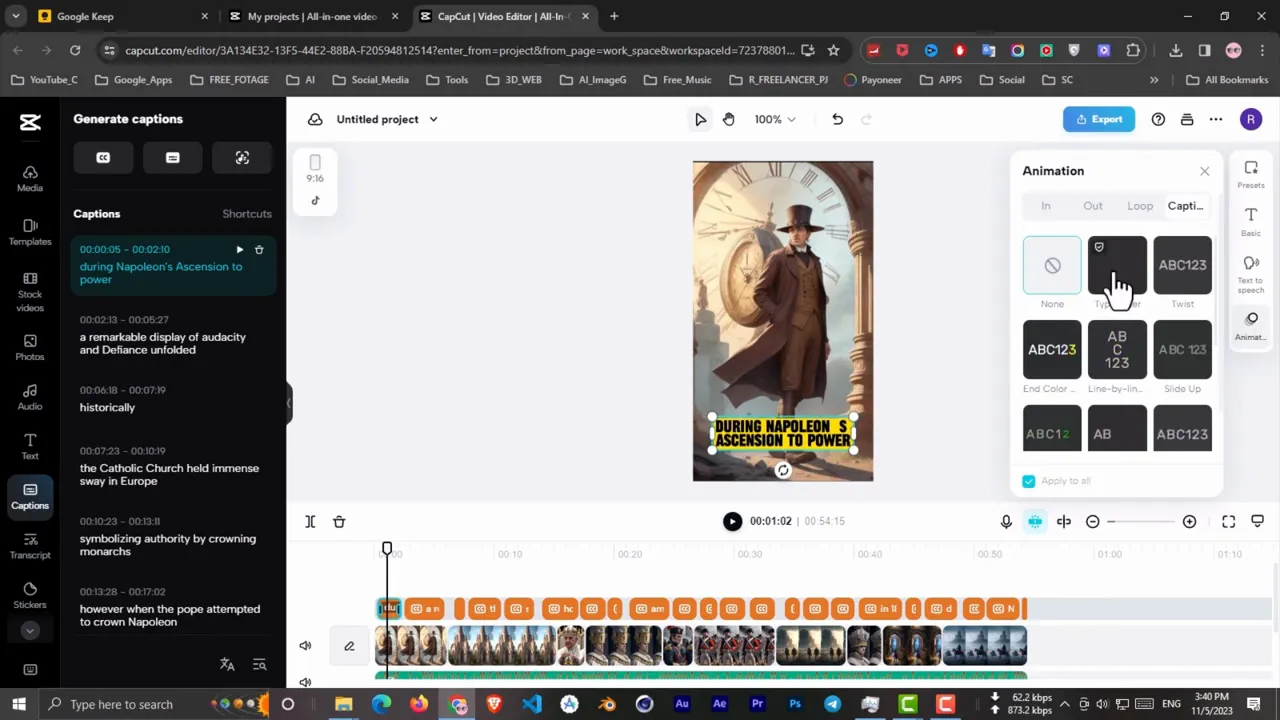Image resolution: width=1280 pixels, height=720 pixels.
Task: Open the project name dropdown
Action: point(433,120)
